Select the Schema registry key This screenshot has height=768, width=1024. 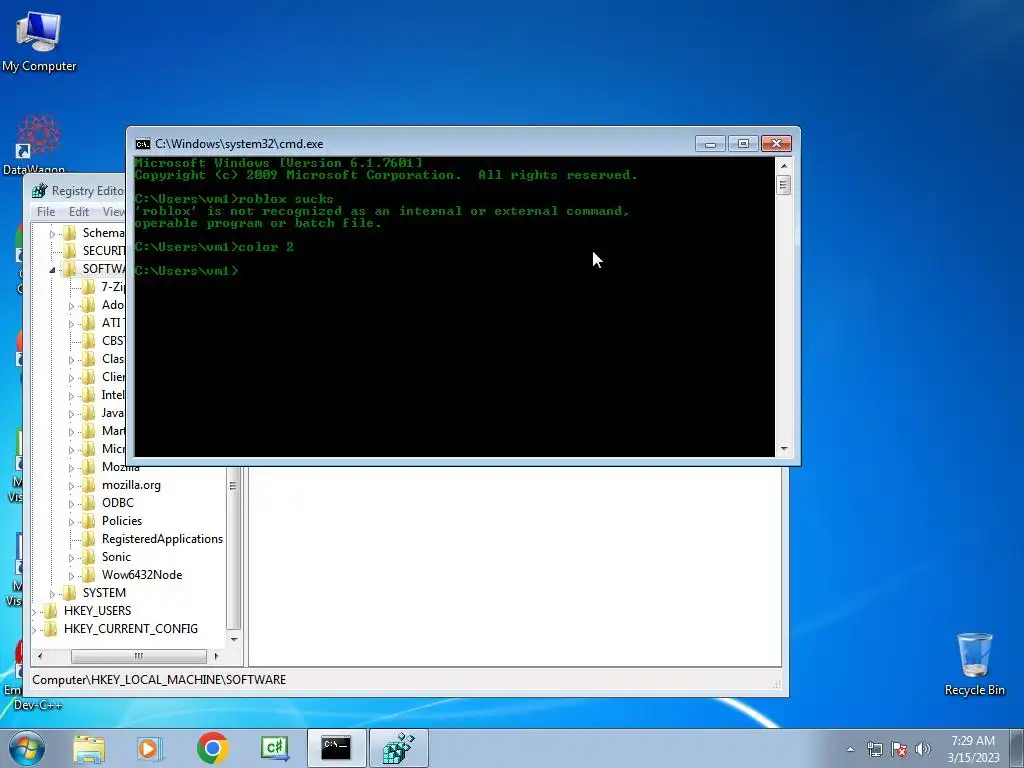pyautogui.click(x=103, y=233)
